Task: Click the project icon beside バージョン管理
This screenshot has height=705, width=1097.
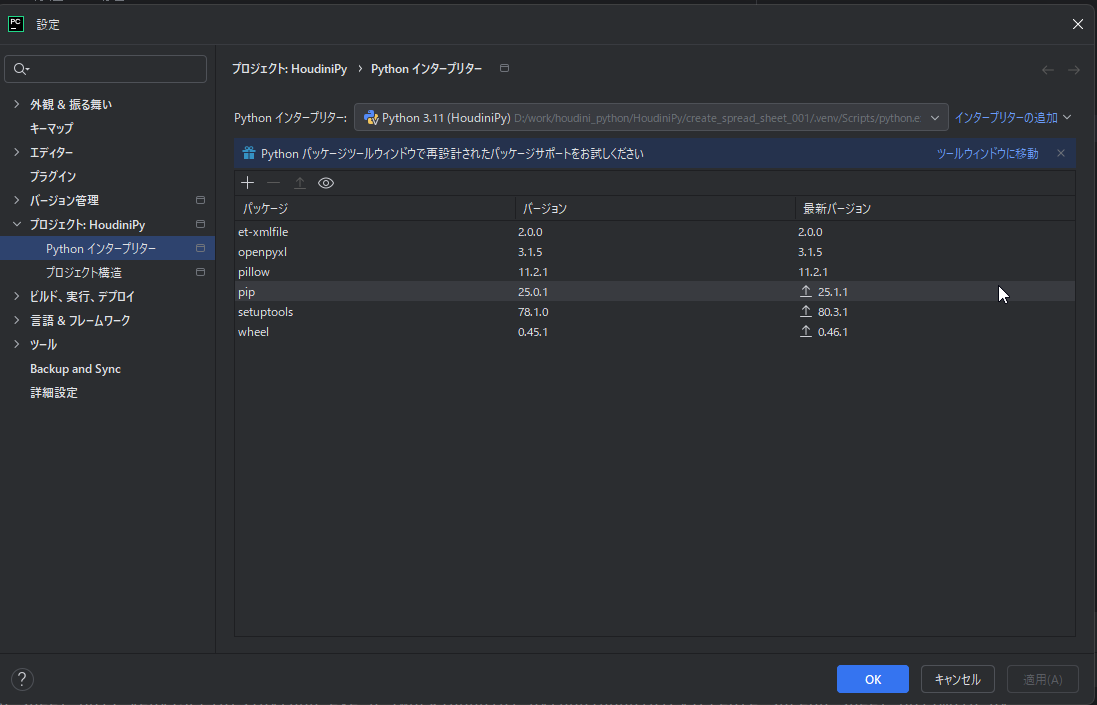Action: pyautogui.click(x=200, y=200)
